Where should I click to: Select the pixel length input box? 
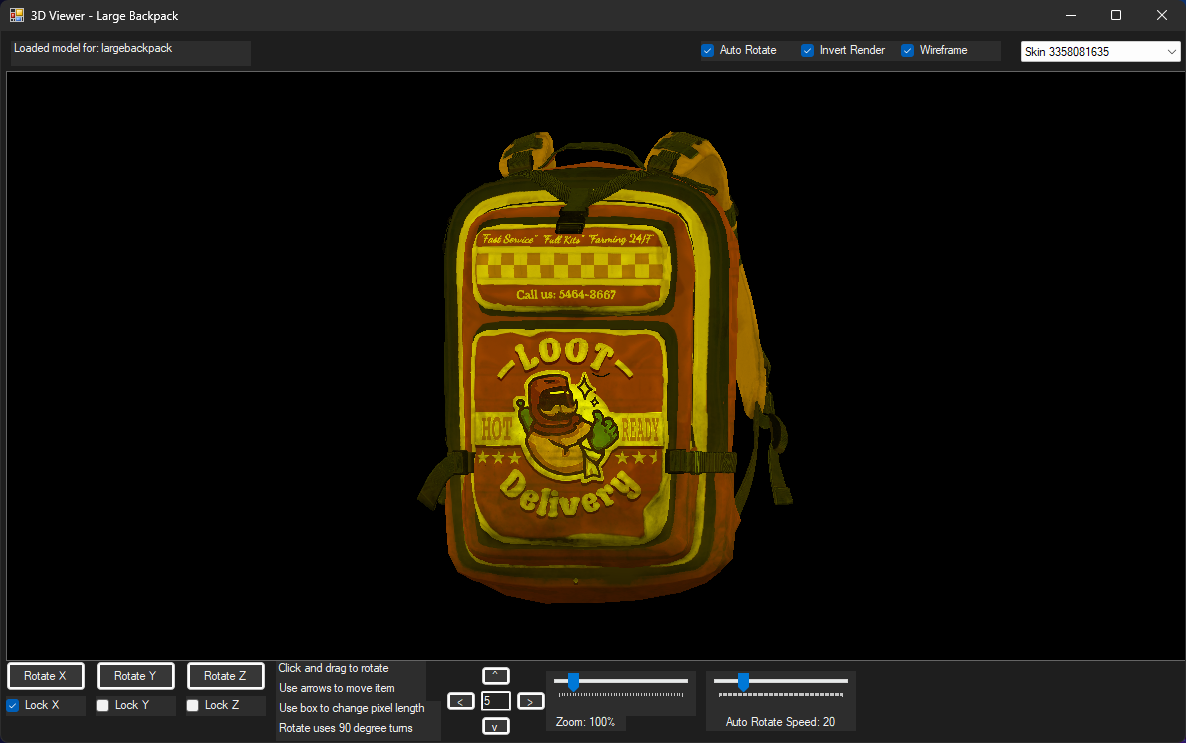[x=495, y=700]
